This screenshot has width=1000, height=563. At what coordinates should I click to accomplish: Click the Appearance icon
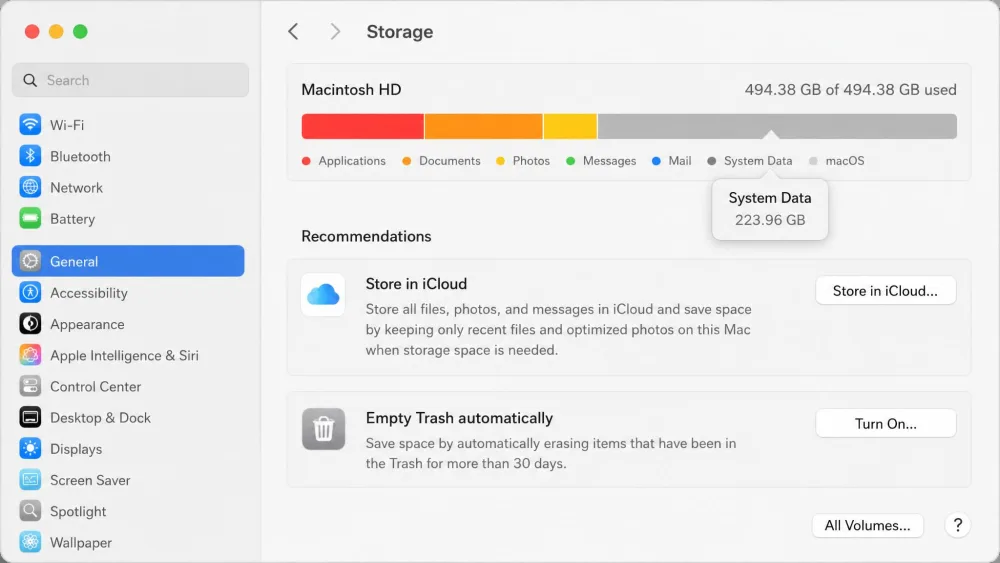(30, 323)
